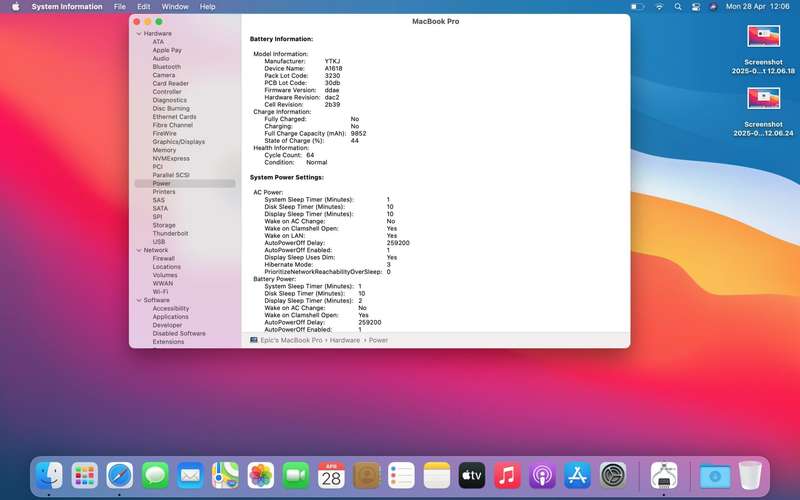The height and width of the screenshot is (500, 800).
Task: Launch Apple TV from the Dock
Action: (x=472, y=476)
